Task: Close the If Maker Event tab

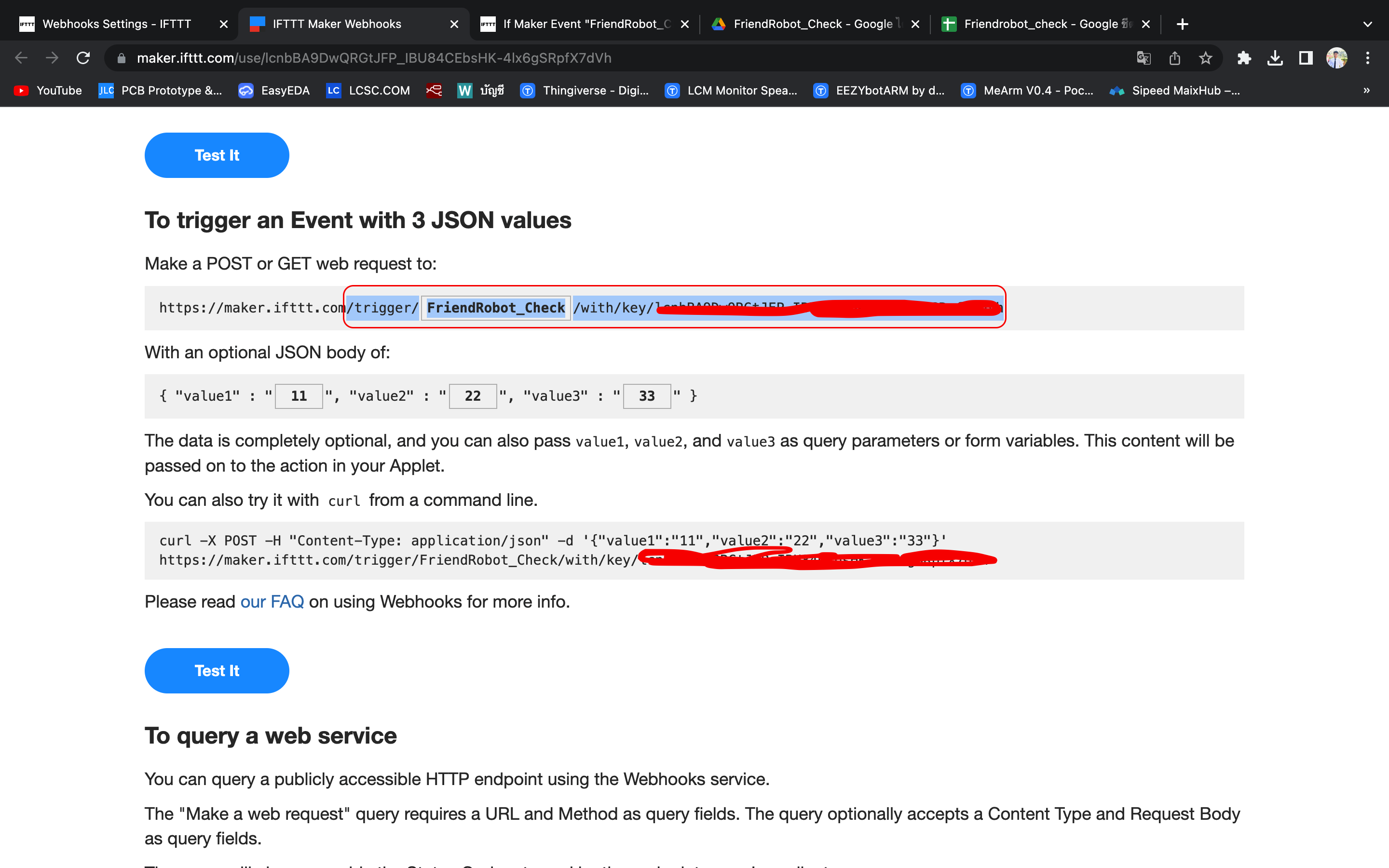Action: point(684,24)
